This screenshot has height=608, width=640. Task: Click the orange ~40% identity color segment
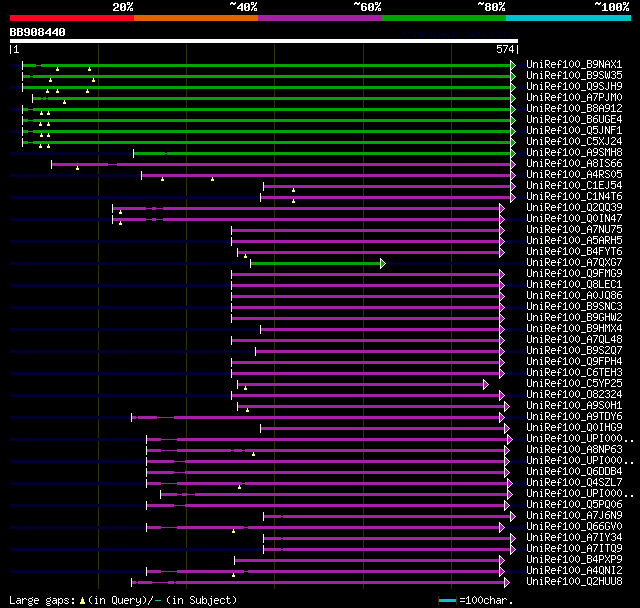coord(196,17)
